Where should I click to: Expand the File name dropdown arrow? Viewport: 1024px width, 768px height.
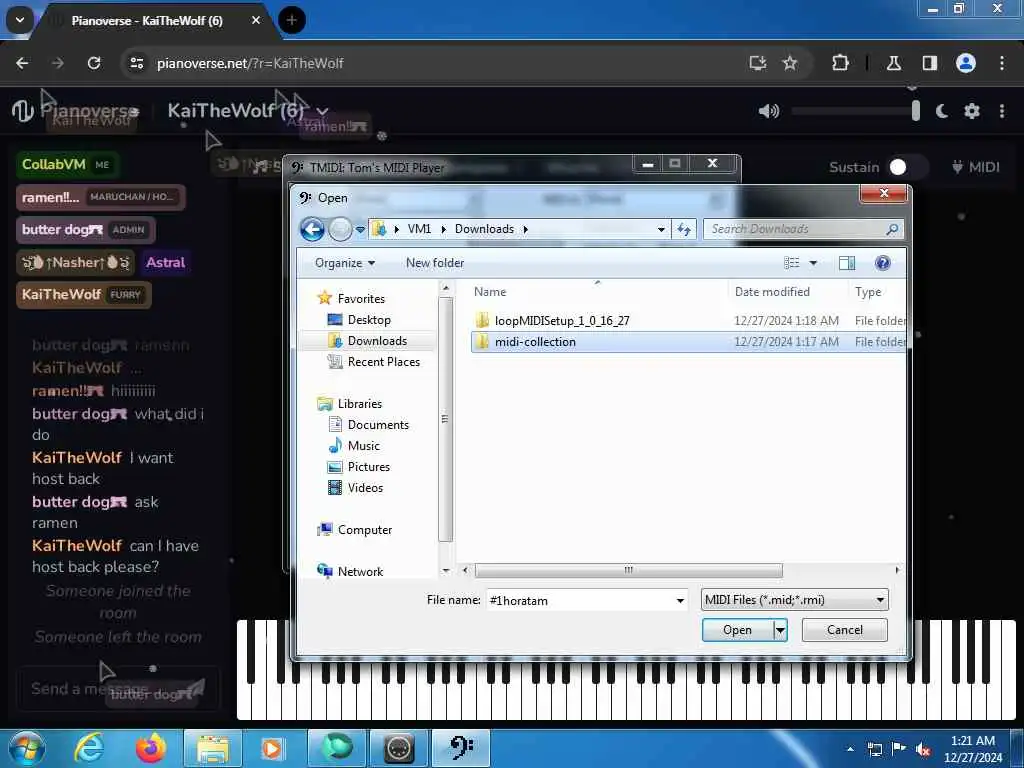click(680, 600)
